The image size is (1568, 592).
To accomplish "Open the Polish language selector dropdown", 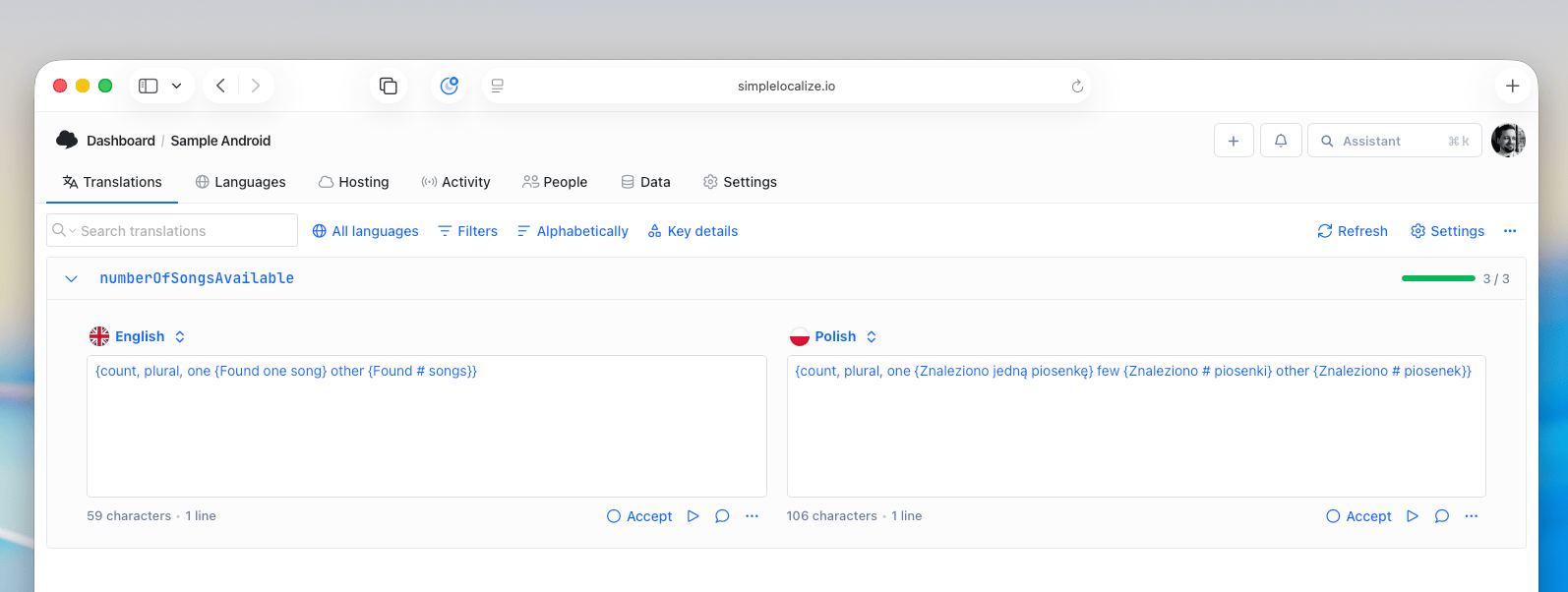I will tap(834, 336).
